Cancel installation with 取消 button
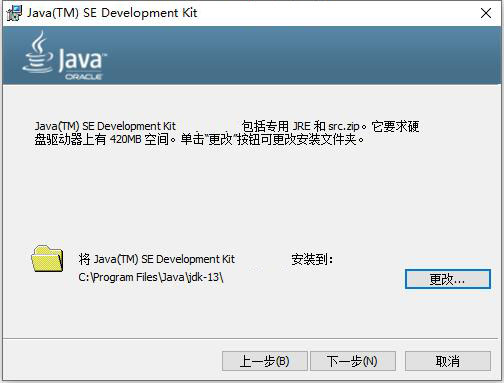The width and height of the screenshot is (504, 383). click(448, 361)
